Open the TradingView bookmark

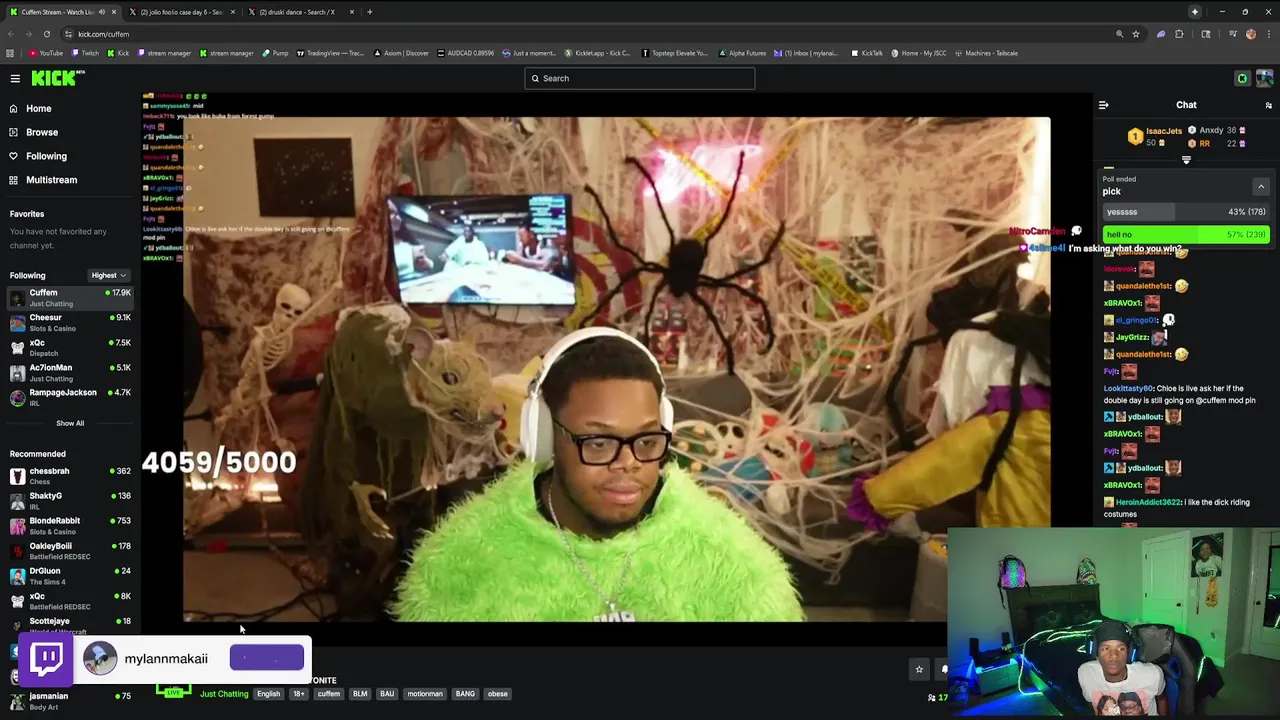(x=331, y=53)
